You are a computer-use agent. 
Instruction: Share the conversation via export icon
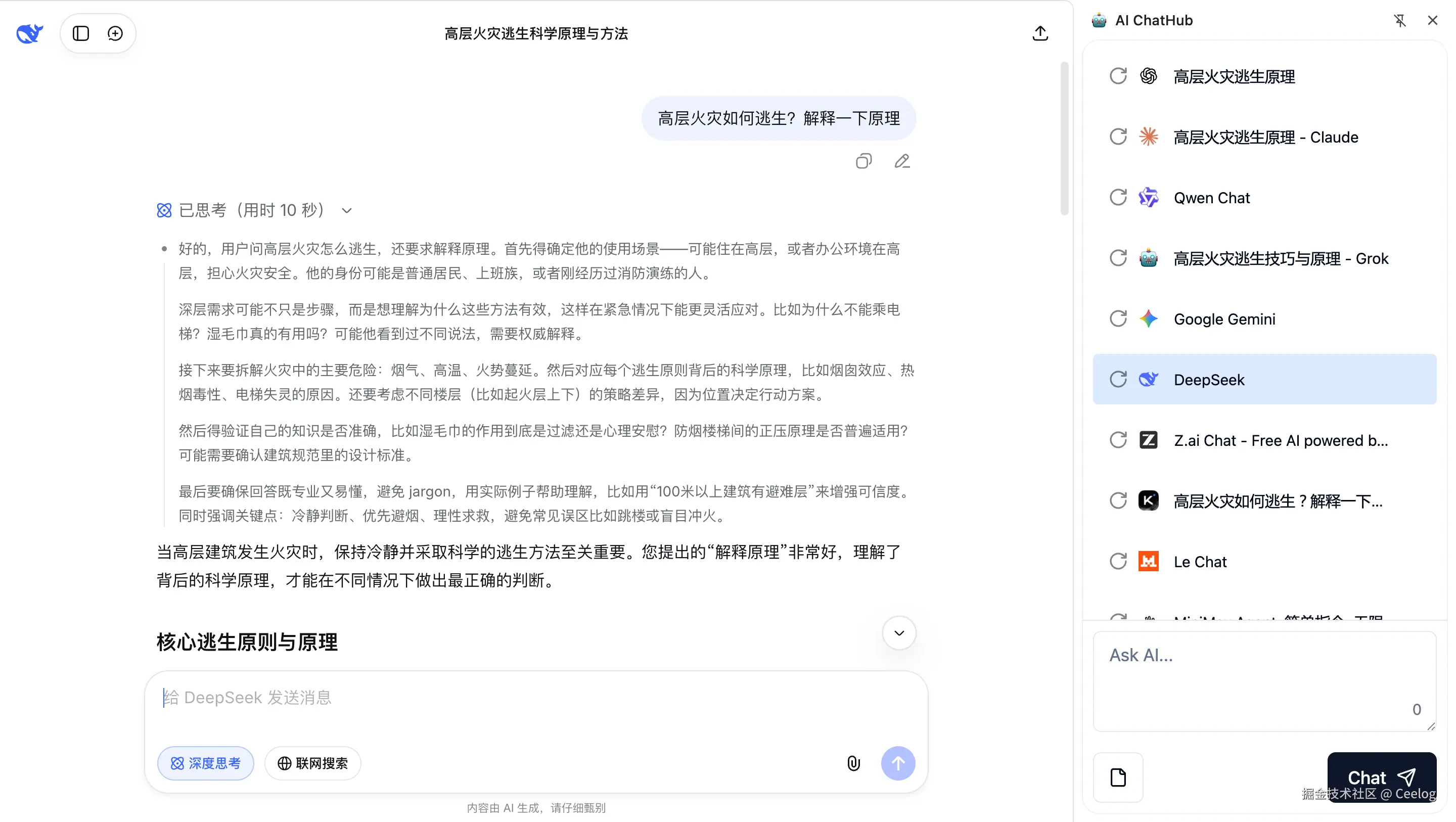tap(1040, 33)
